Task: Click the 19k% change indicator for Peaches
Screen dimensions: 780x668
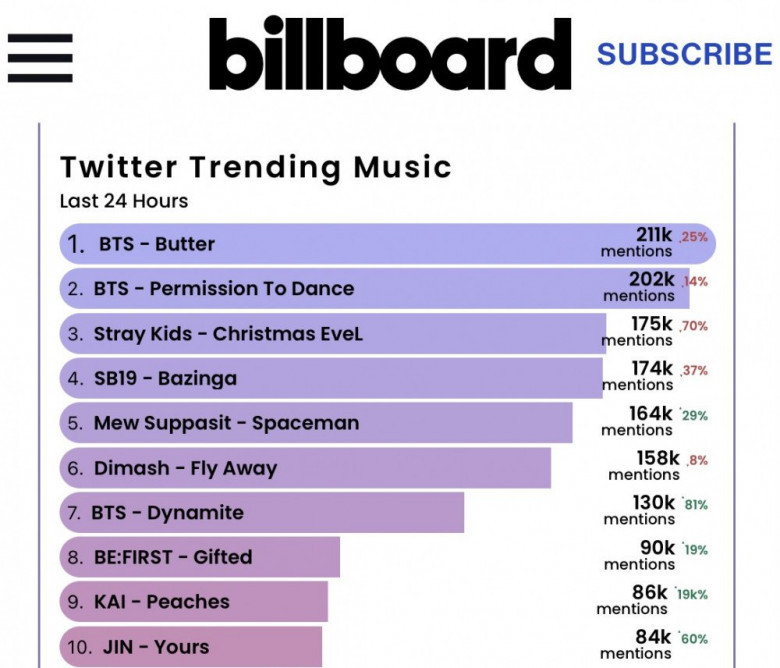Action: (692, 594)
